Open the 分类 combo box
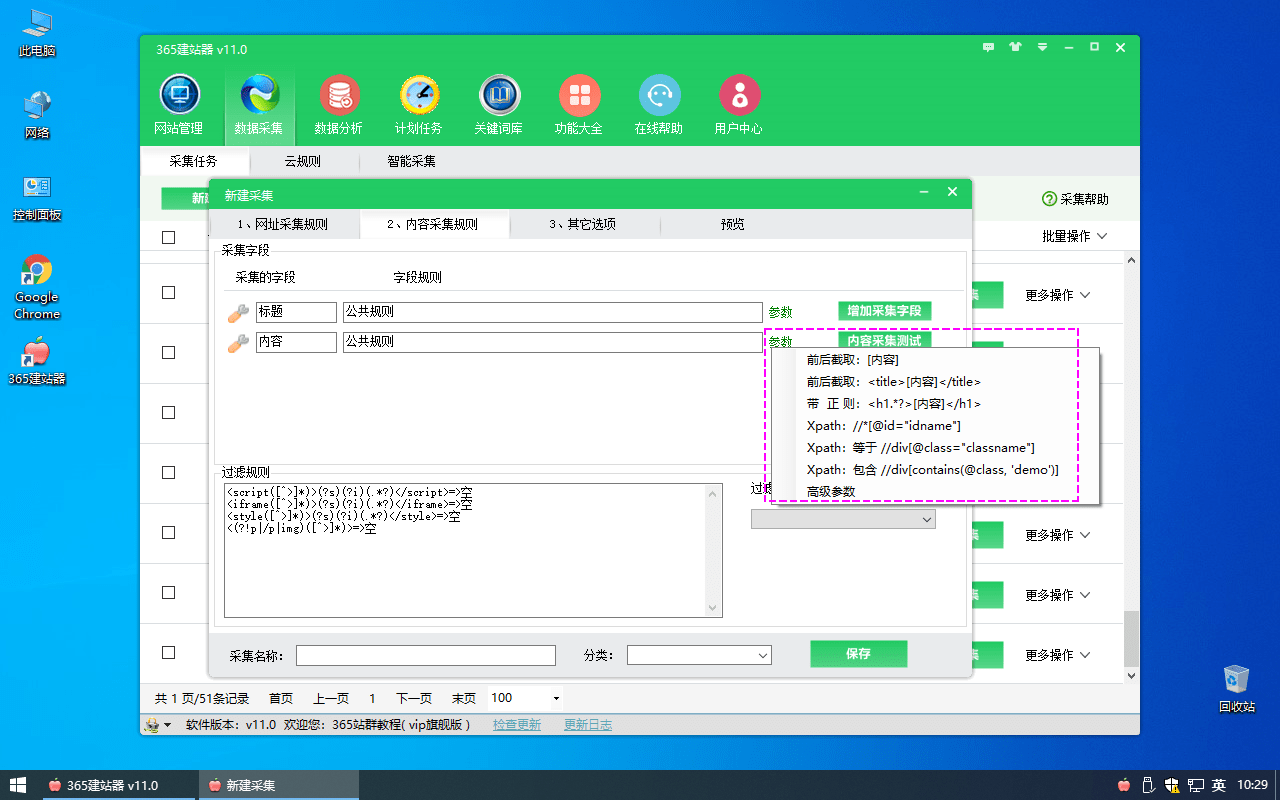This screenshot has height=800, width=1280. coord(699,655)
